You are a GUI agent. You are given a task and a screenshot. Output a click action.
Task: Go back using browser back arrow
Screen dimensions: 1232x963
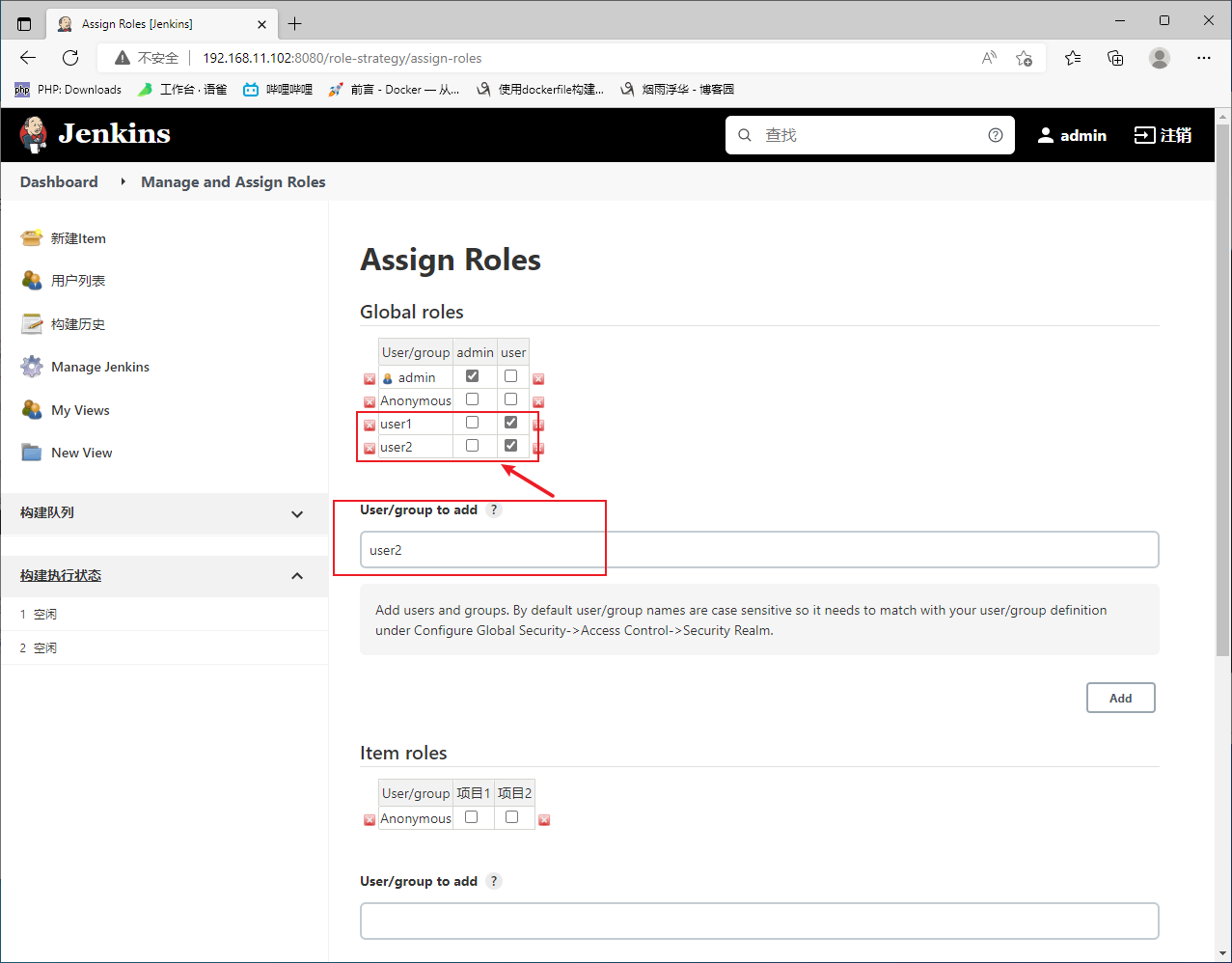click(28, 58)
